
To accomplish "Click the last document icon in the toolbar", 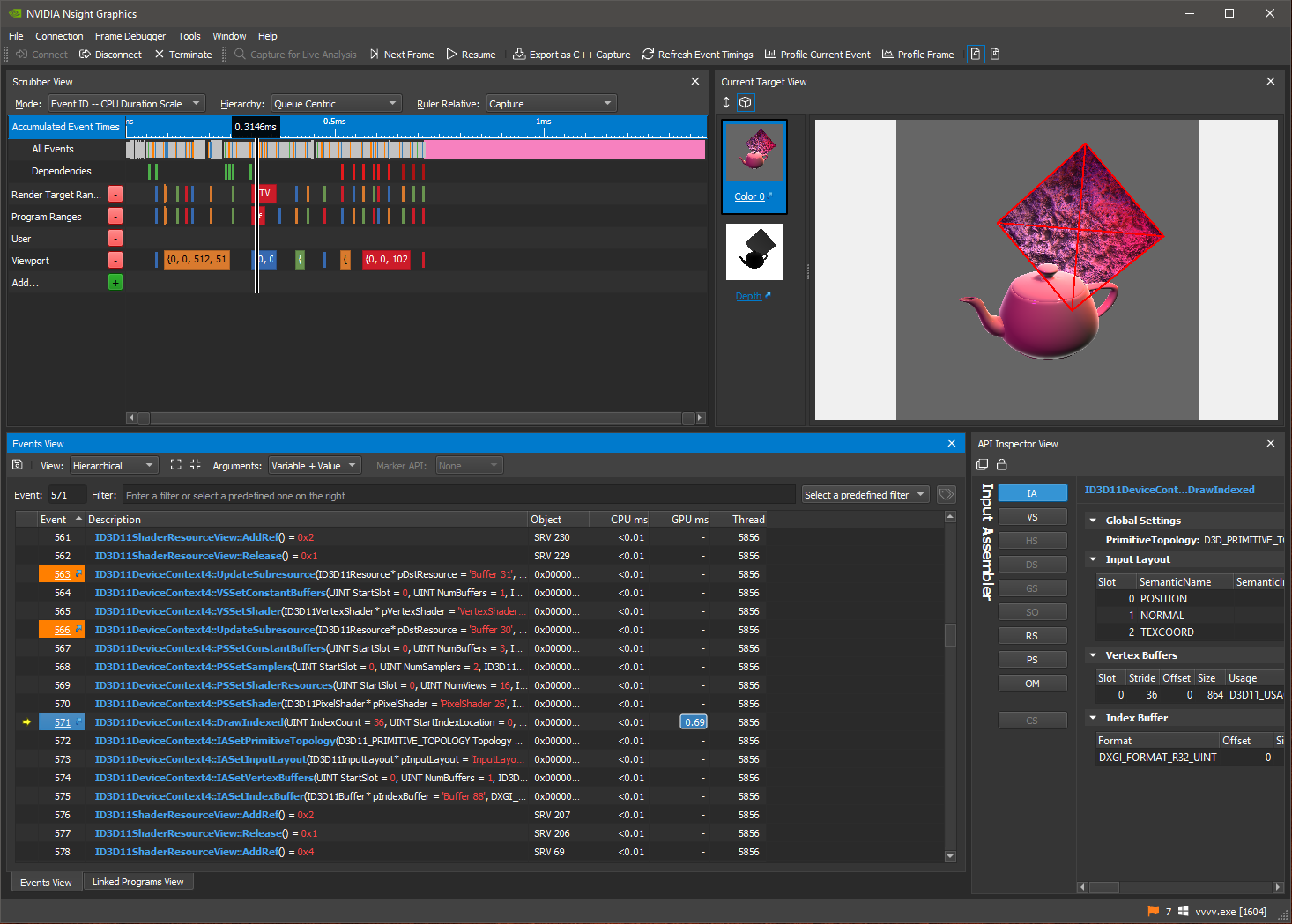I will point(995,55).
